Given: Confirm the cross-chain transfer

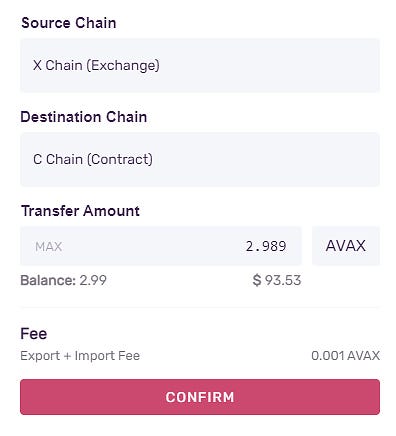Looking at the screenshot, I should pos(200,397).
